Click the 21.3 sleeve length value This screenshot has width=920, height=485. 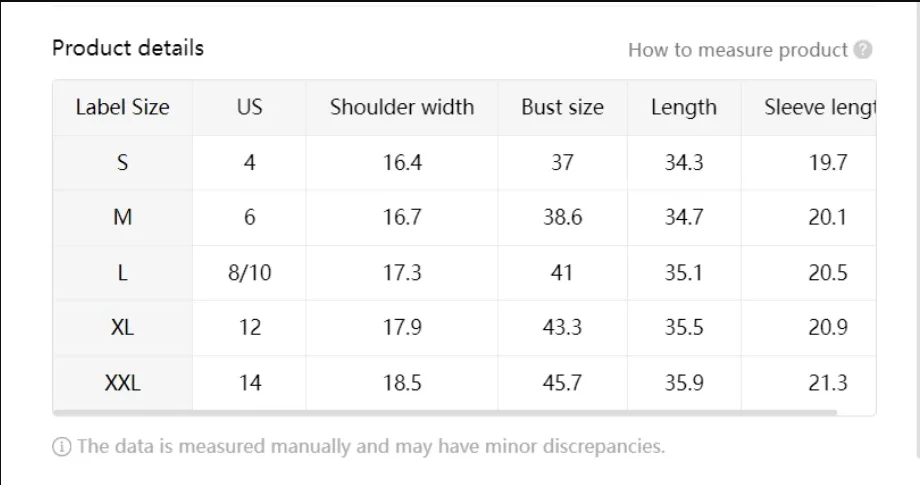pyautogui.click(x=827, y=383)
